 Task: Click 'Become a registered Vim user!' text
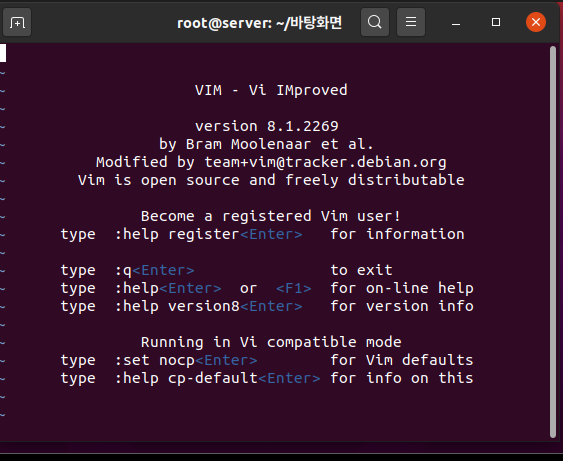pyautogui.click(x=271, y=216)
